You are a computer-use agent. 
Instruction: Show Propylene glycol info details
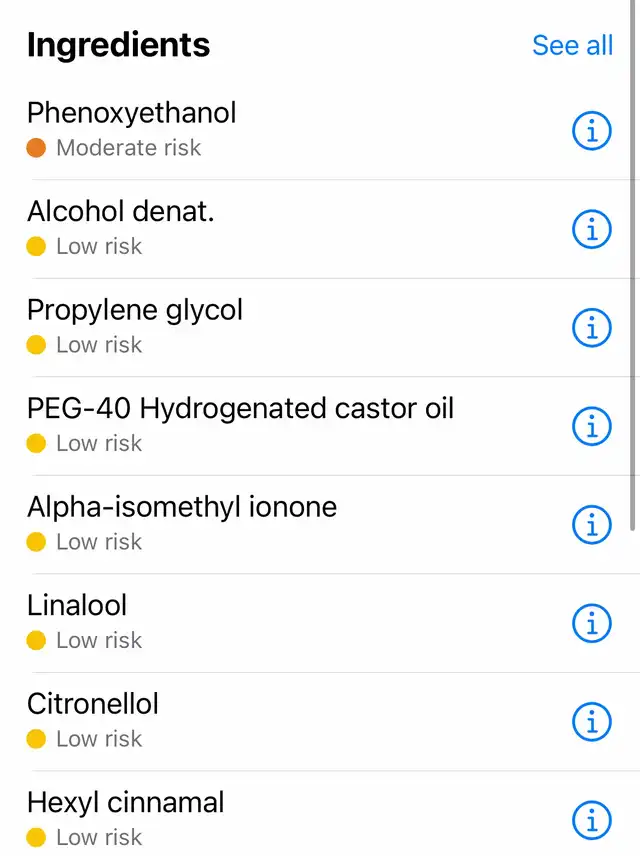pos(592,328)
